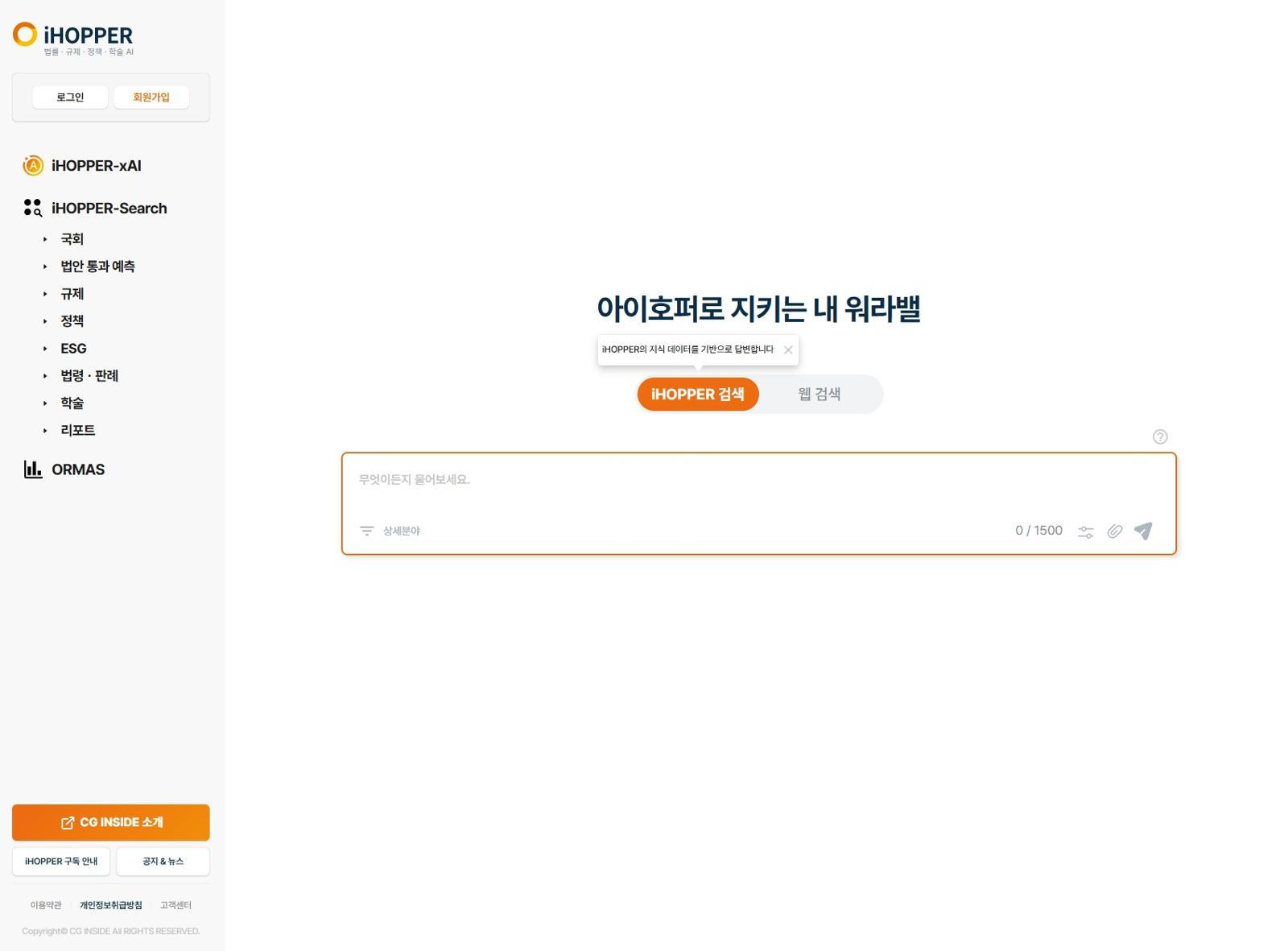The image size is (1288, 951).
Task: Click the 상세분야 filter lines icon
Action: pyautogui.click(x=367, y=531)
